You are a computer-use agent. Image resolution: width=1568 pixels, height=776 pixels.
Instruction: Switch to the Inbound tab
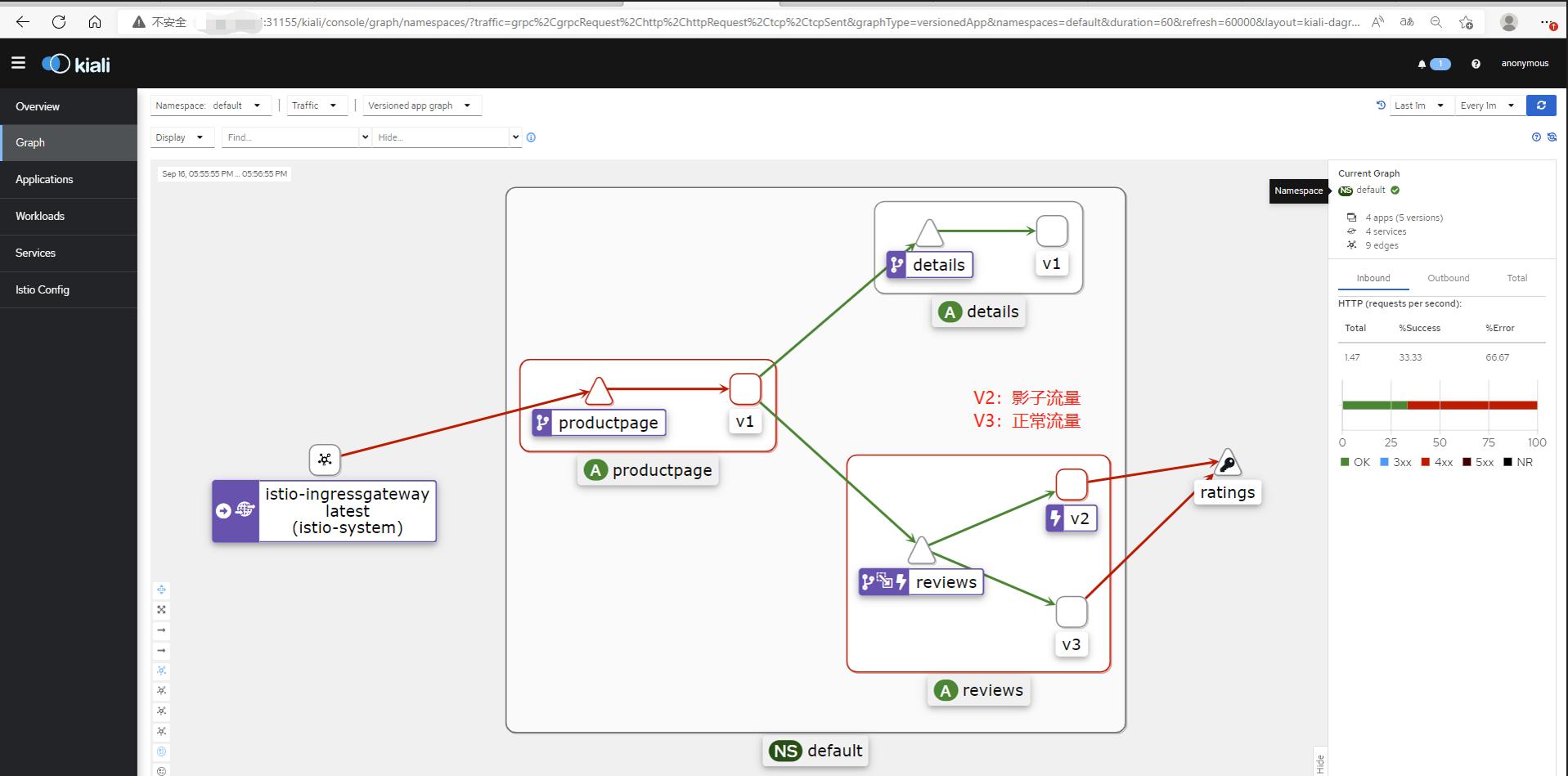(x=1373, y=278)
